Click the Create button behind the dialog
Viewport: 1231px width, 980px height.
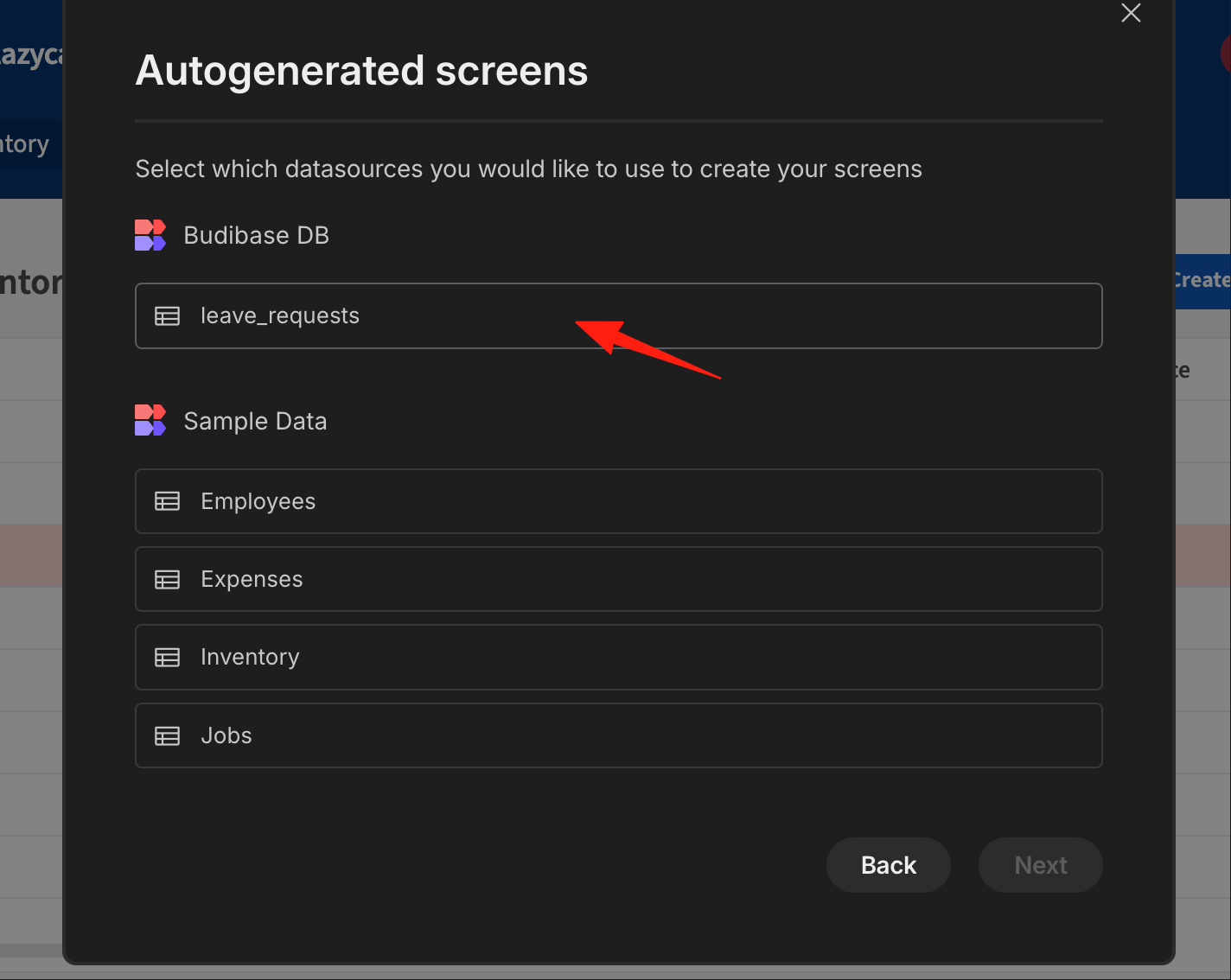click(x=1202, y=281)
